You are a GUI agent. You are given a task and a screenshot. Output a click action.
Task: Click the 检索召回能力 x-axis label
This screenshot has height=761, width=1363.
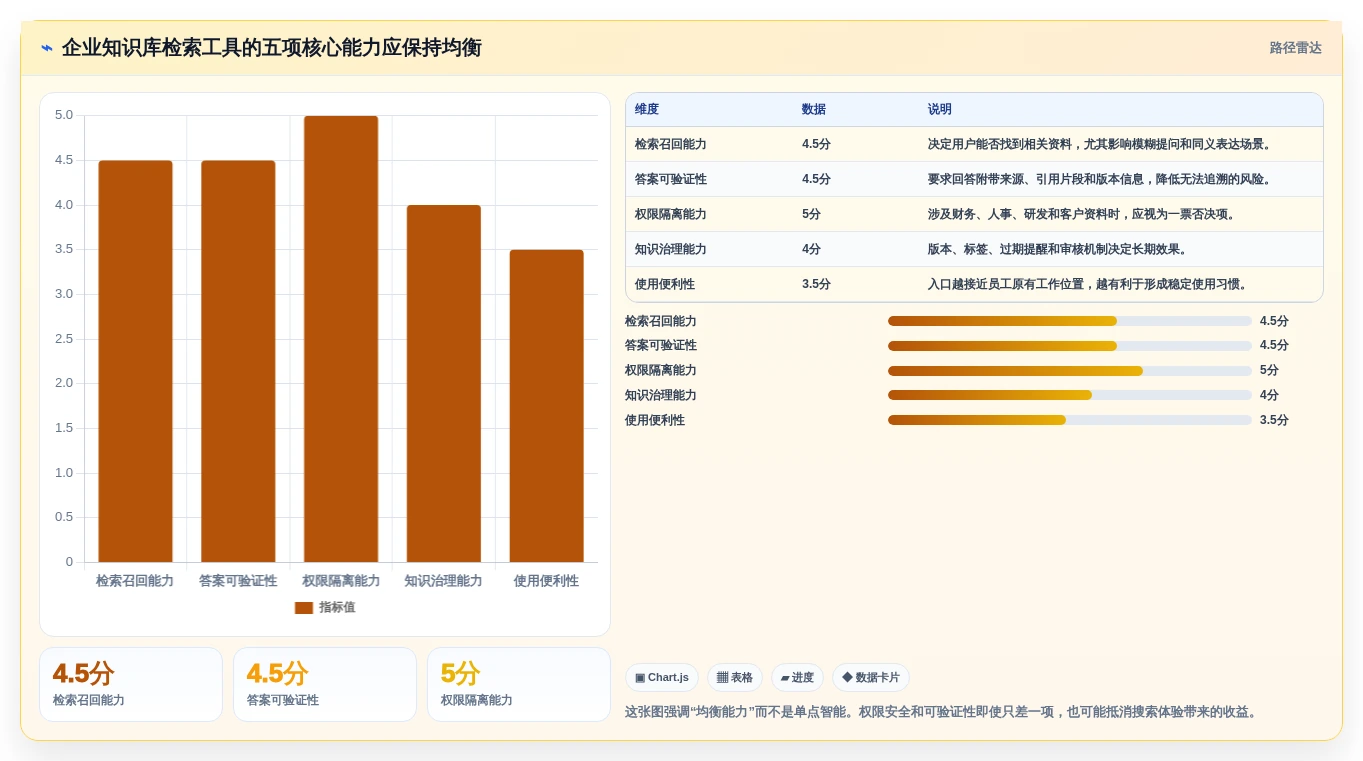click(x=135, y=581)
